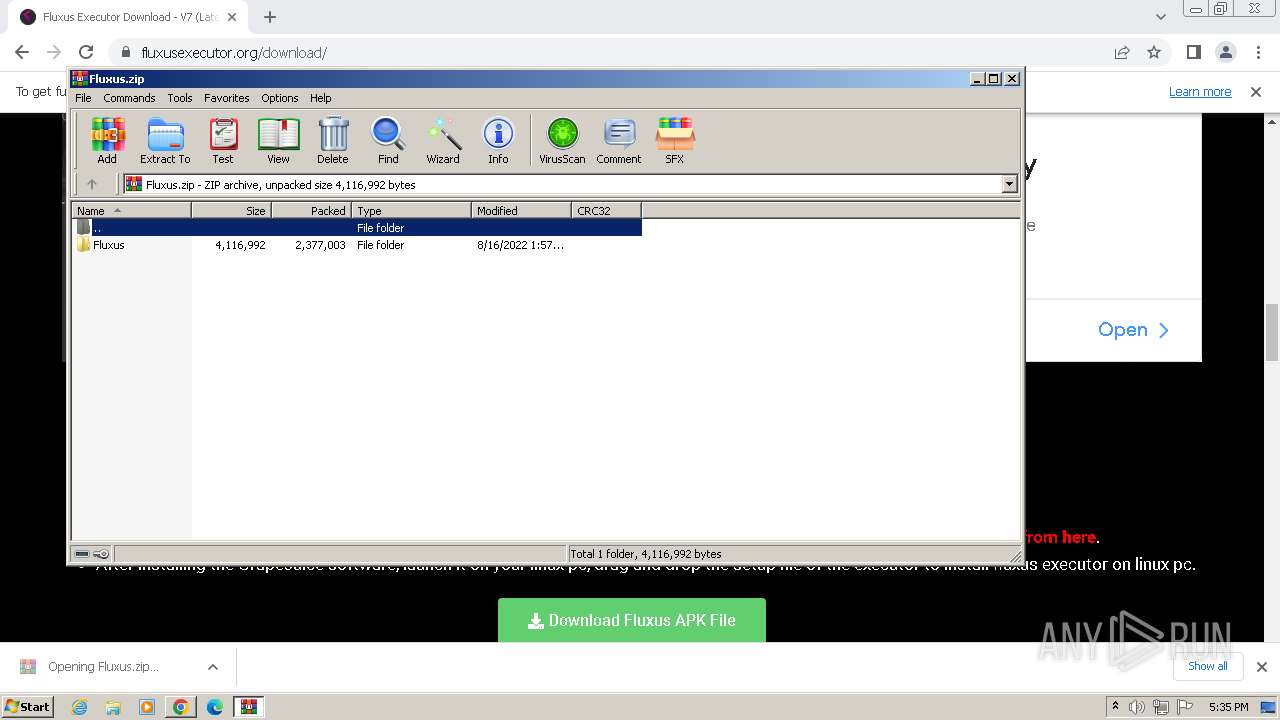Close the Fluxus Executor Download tab
1280x720 pixels.
pos(232,17)
